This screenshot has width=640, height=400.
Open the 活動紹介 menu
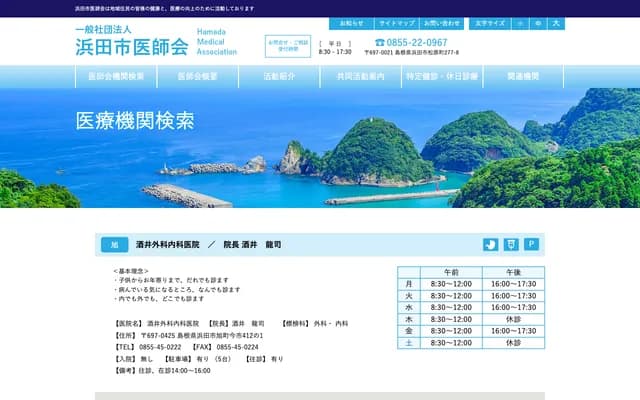coord(279,76)
